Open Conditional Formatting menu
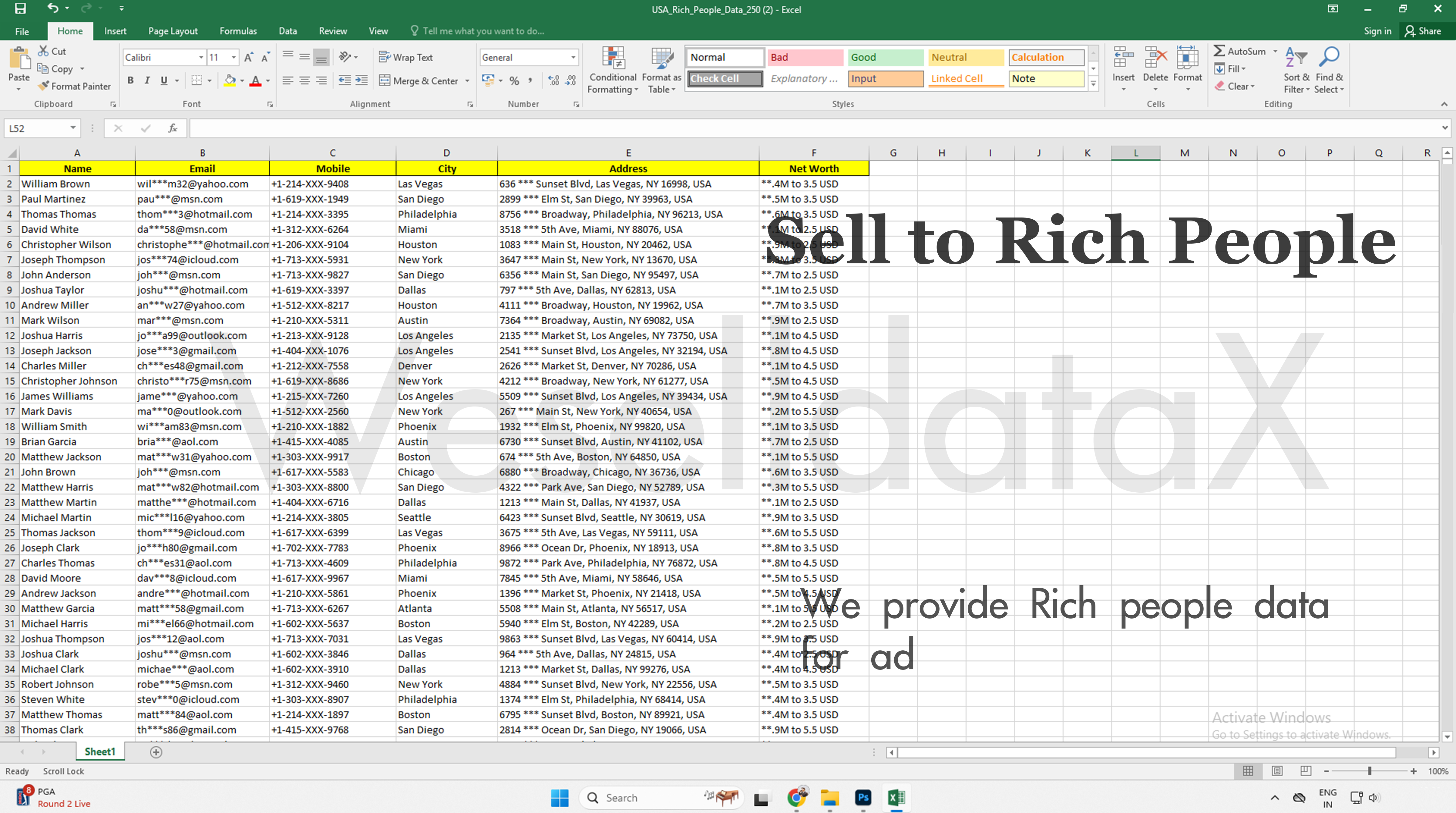This screenshot has width=1456, height=813. click(613, 69)
